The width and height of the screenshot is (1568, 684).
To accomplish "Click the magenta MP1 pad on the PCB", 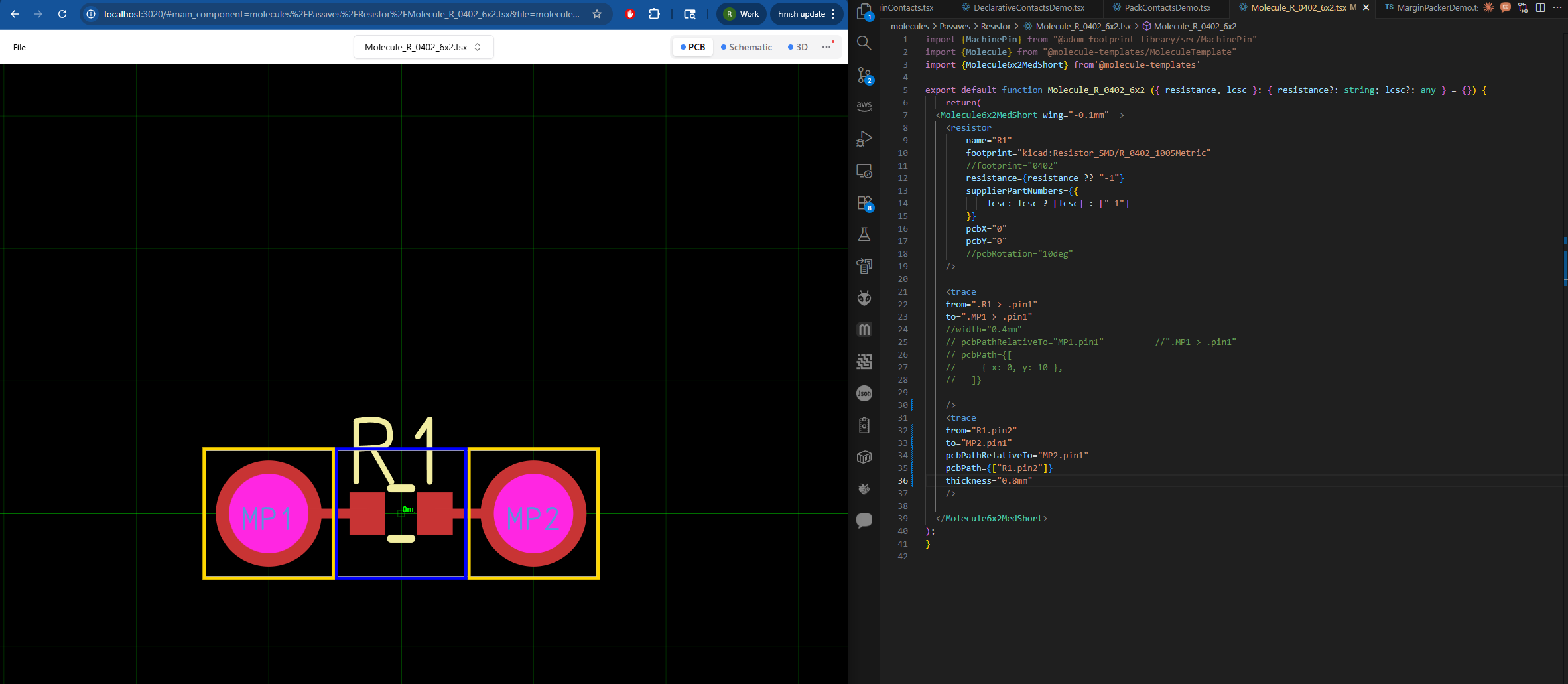I will click(x=268, y=514).
